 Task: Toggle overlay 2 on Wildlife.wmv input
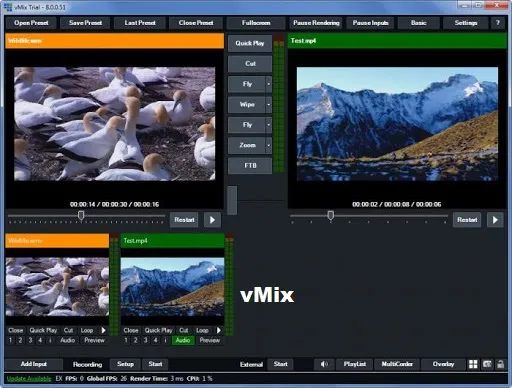(20, 340)
